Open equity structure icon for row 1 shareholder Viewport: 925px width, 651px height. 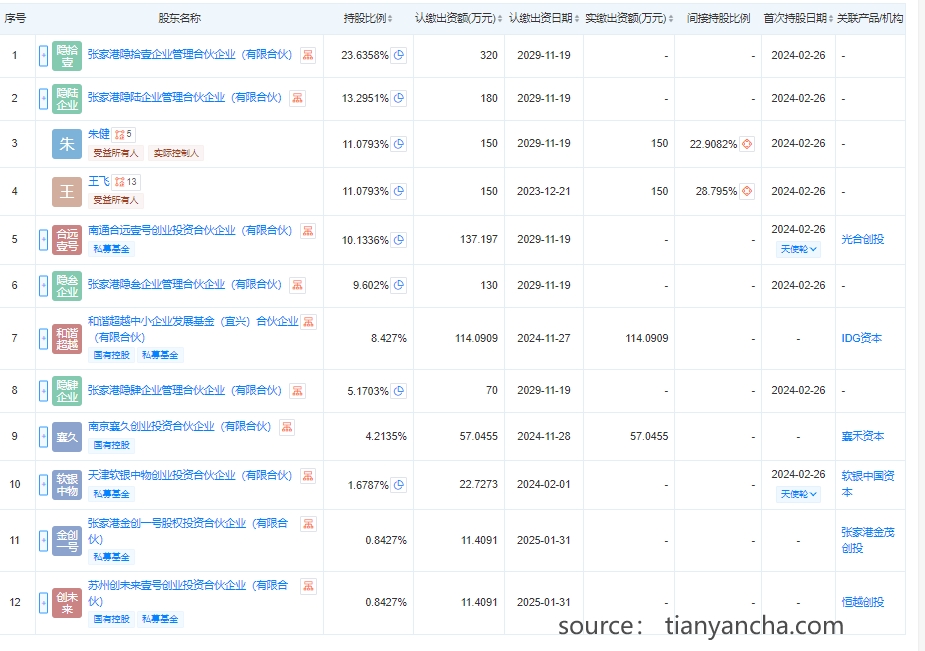click(308, 55)
